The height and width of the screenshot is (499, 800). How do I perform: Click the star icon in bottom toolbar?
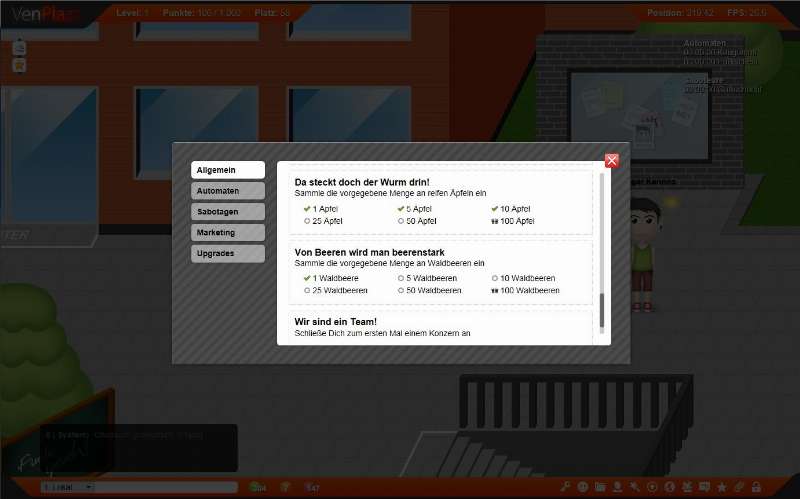coord(721,487)
